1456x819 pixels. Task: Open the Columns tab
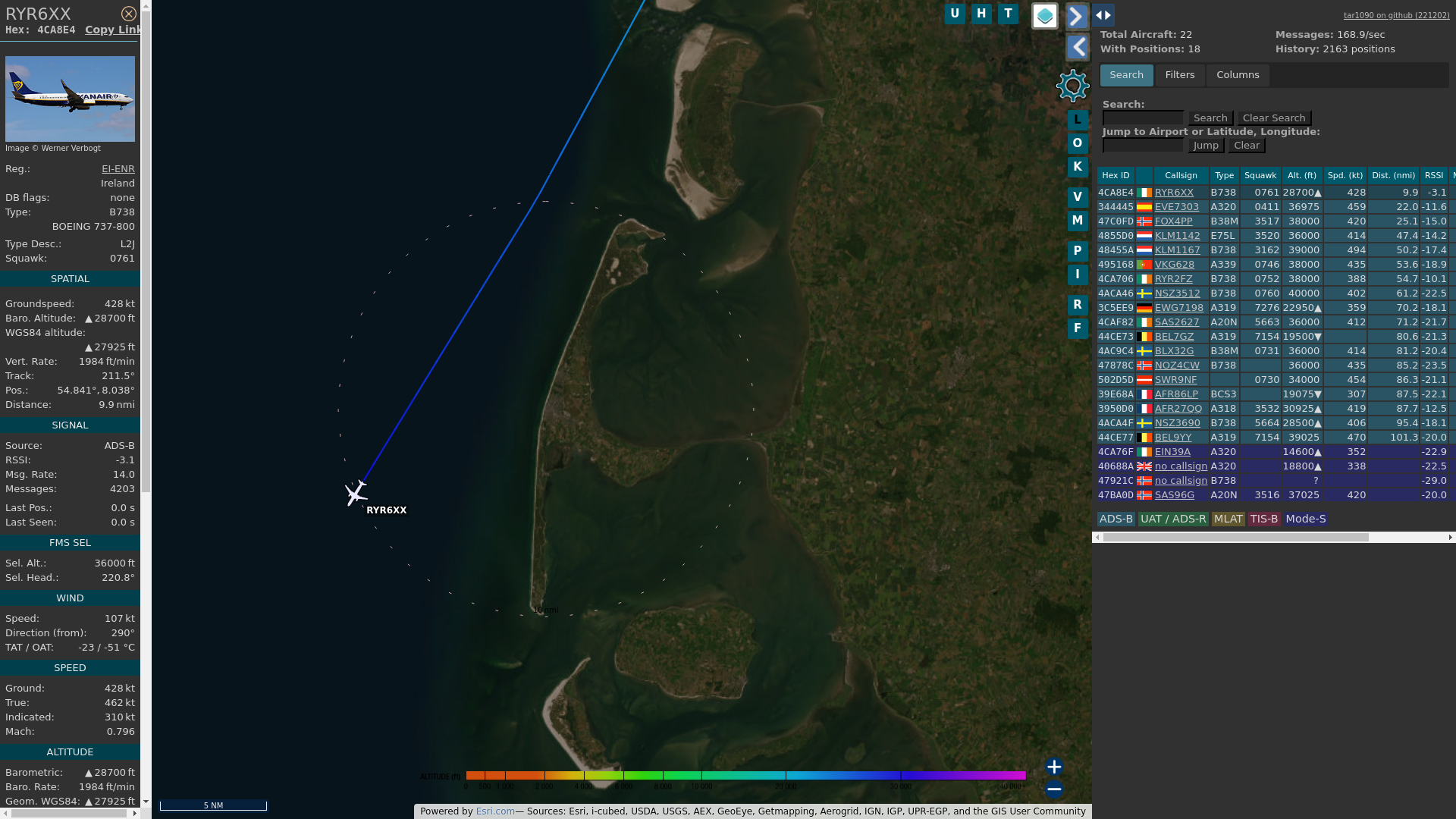pyautogui.click(x=1237, y=75)
